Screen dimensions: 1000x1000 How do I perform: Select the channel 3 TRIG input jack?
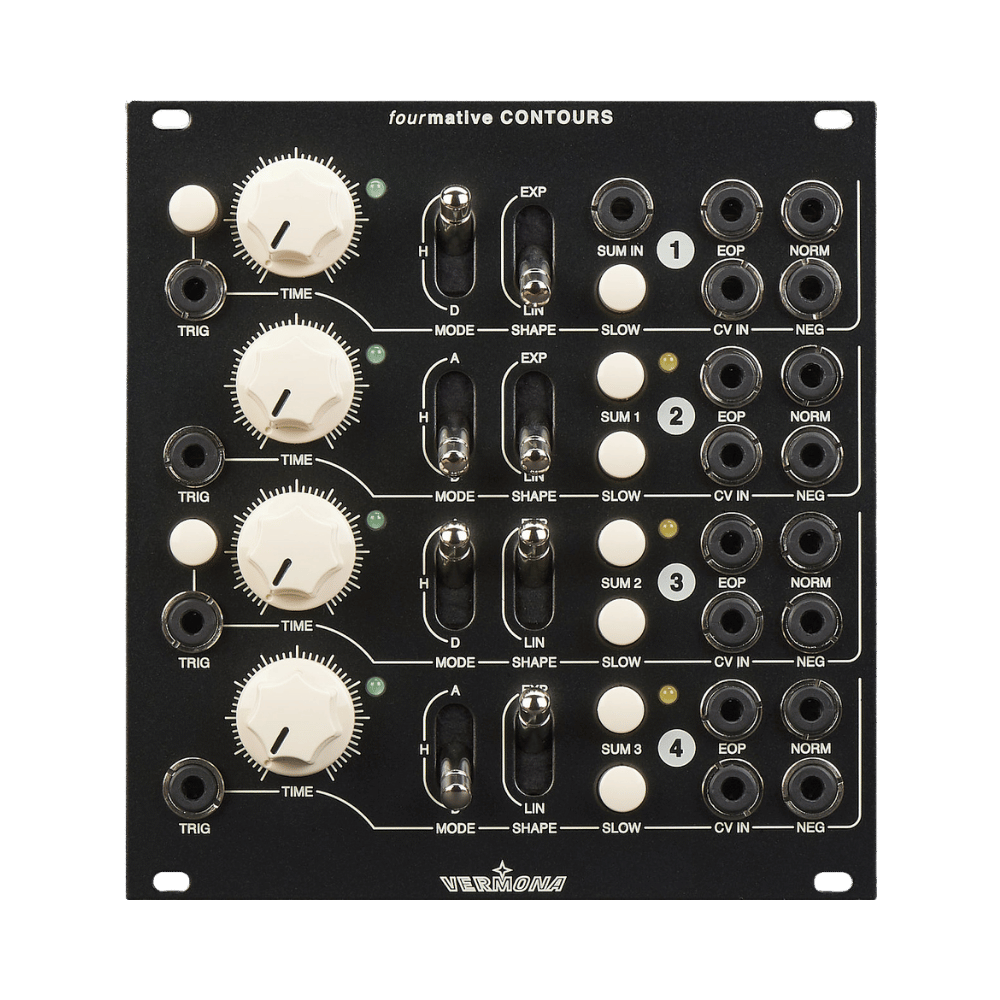(x=193, y=621)
